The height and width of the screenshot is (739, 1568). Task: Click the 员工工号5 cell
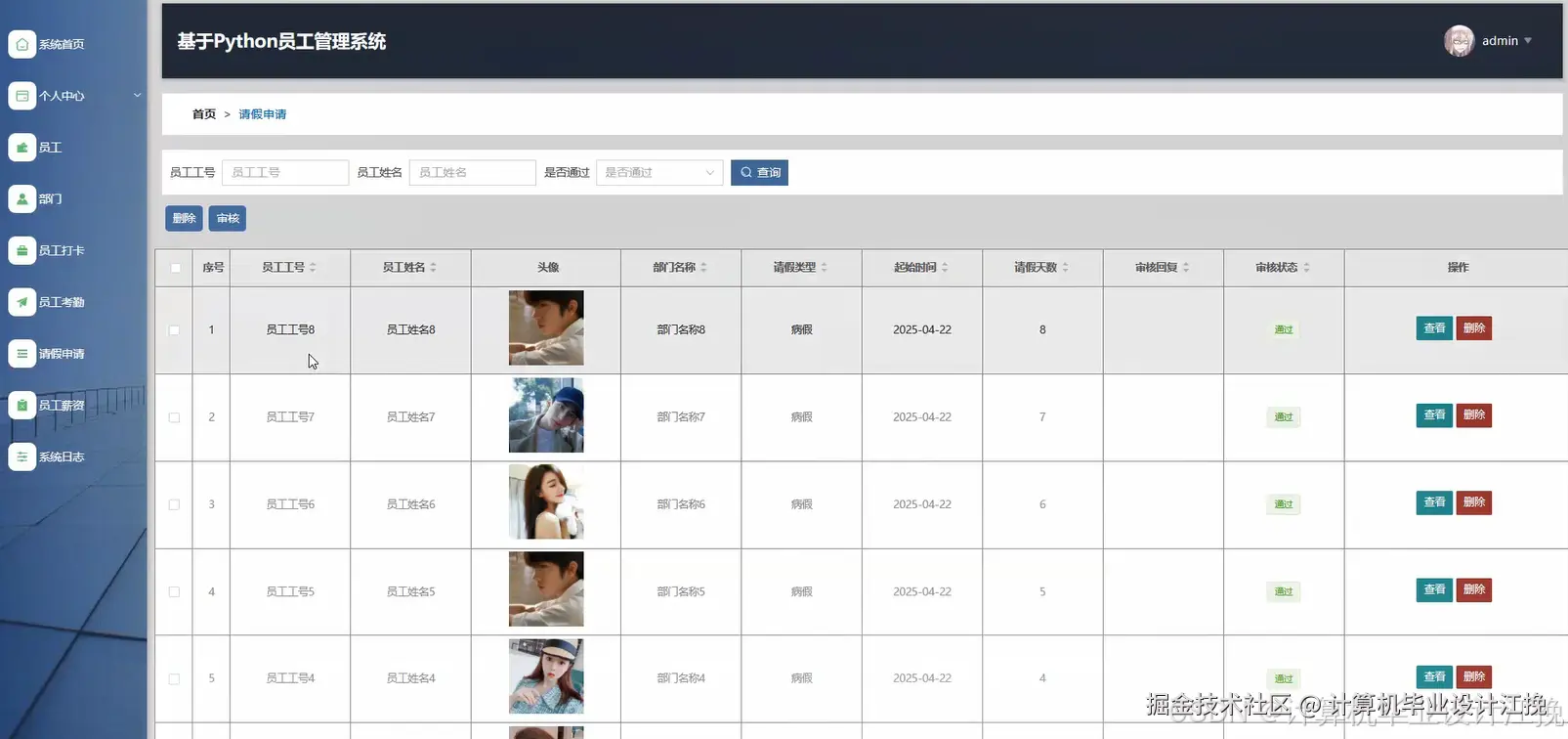290,591
